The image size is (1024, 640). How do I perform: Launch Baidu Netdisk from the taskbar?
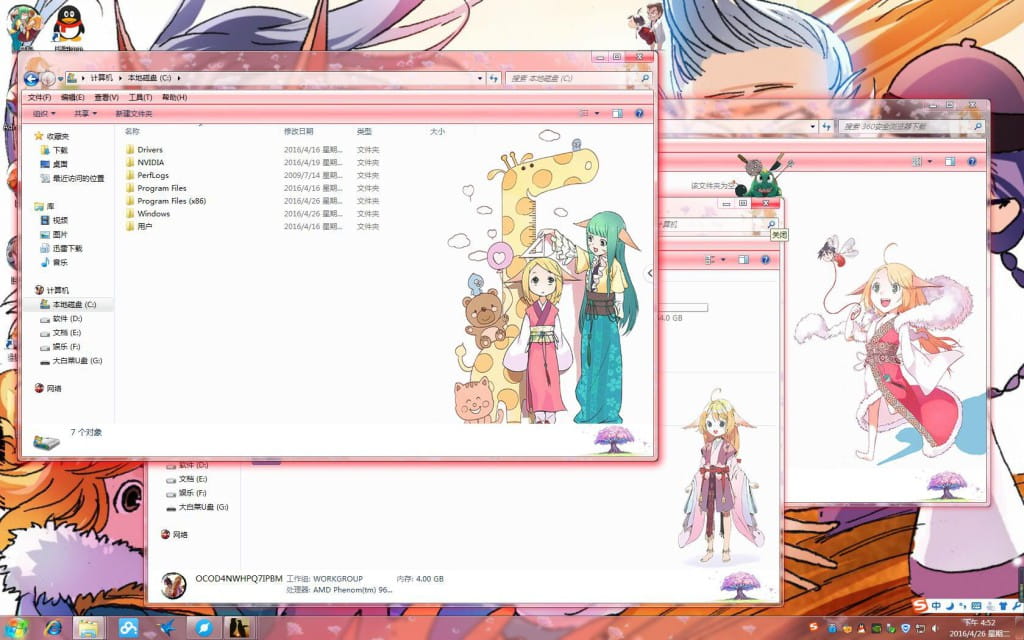point(128,628)
